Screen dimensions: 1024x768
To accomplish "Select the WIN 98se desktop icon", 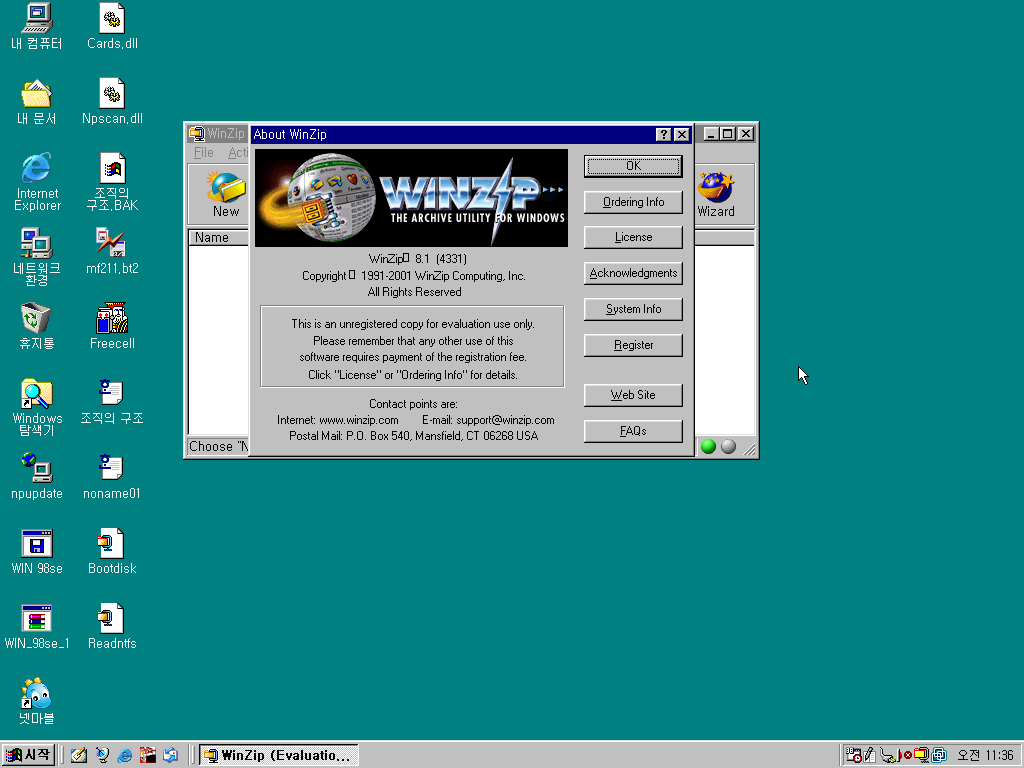I will point(37,552).
